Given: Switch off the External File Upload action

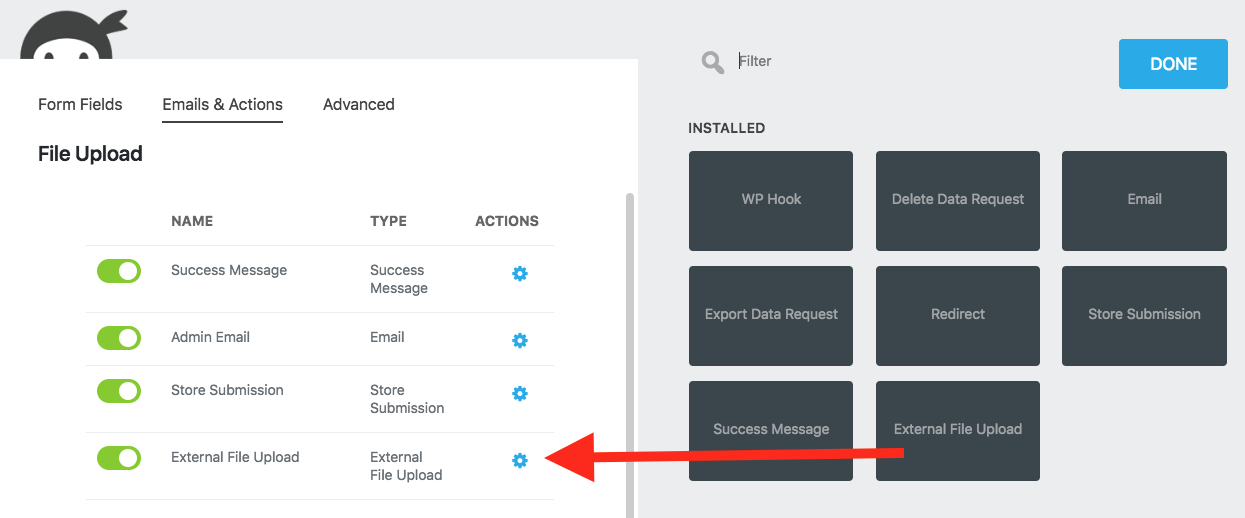Looking at the screenshot, I should (x=119, y=458).
